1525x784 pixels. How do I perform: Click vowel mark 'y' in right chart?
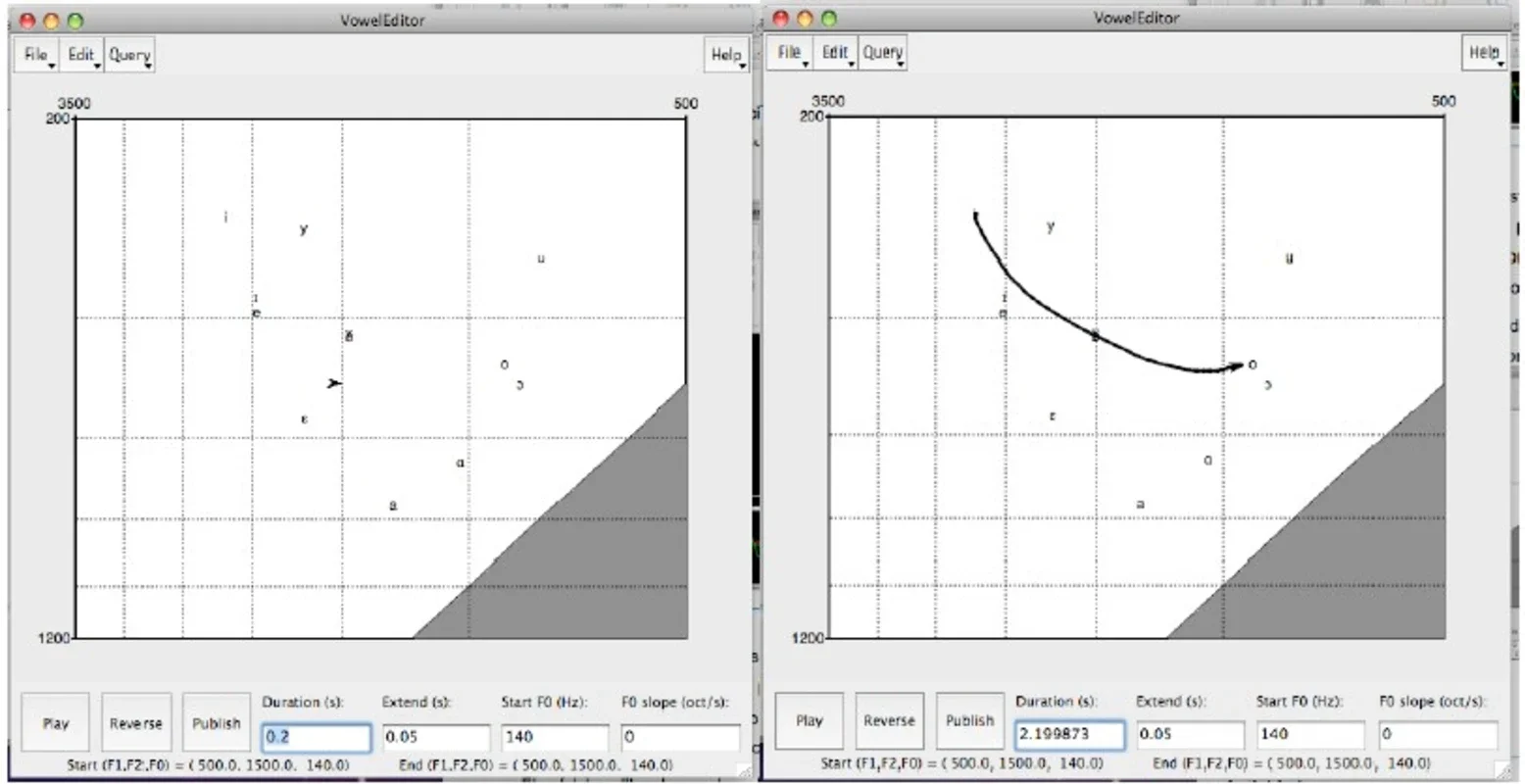(x=1052, y=226)
